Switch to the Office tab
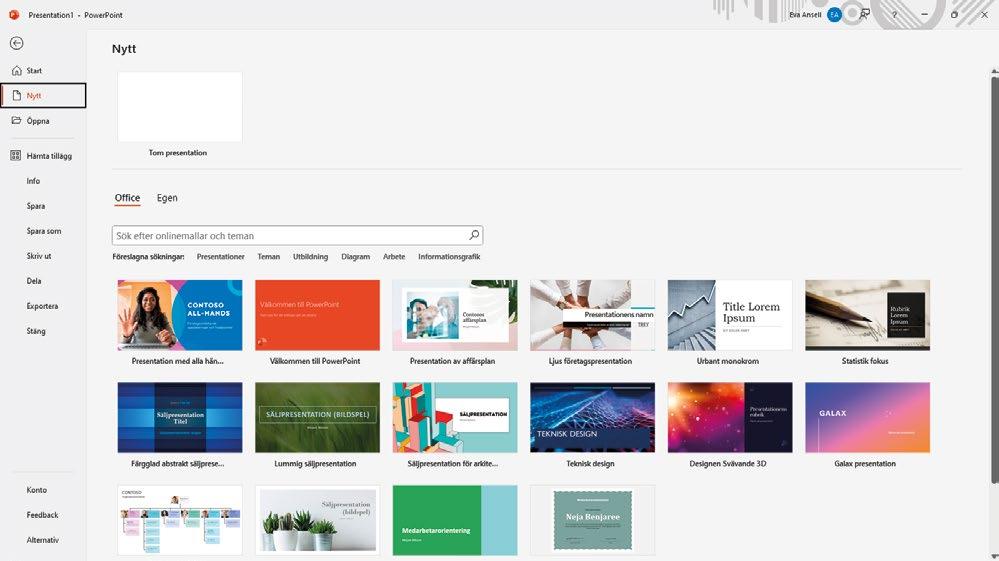 coord(127,198)
